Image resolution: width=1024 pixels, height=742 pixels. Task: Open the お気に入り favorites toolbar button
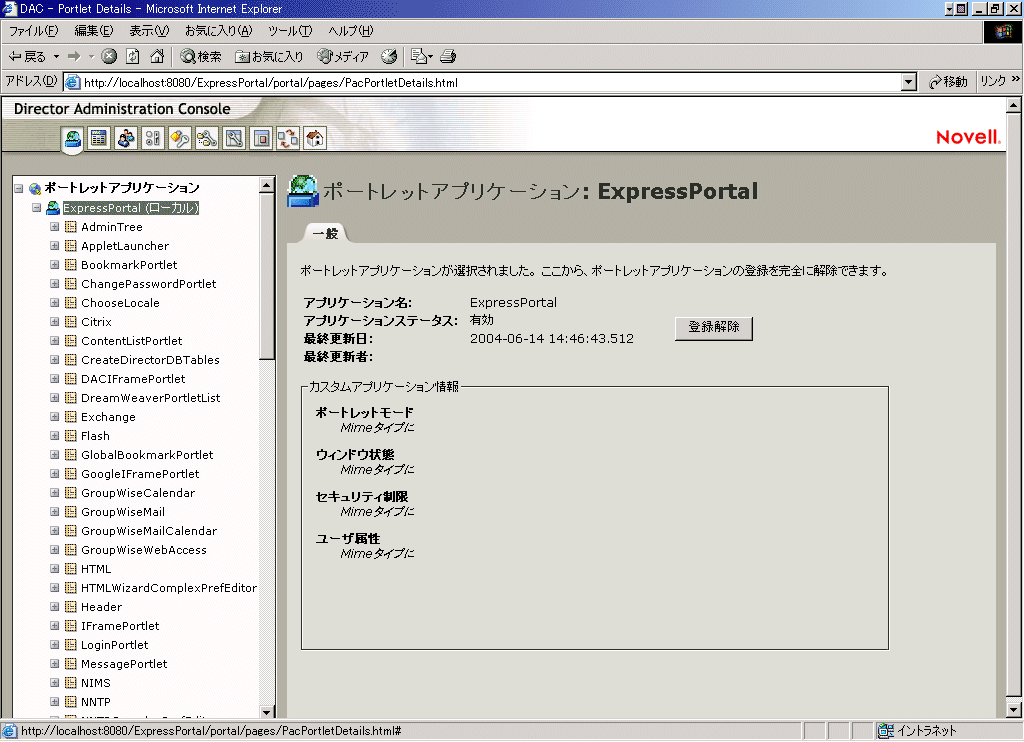pos(269,57)
